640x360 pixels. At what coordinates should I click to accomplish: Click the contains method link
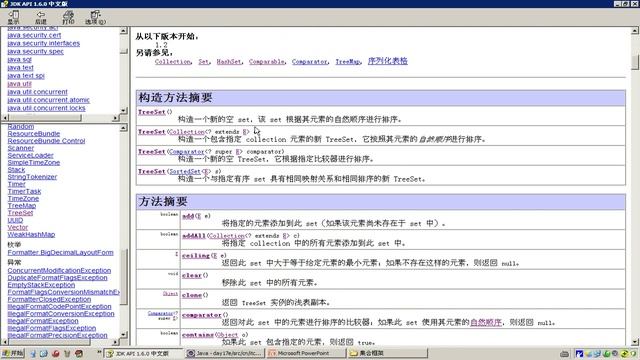pos(198,335)
